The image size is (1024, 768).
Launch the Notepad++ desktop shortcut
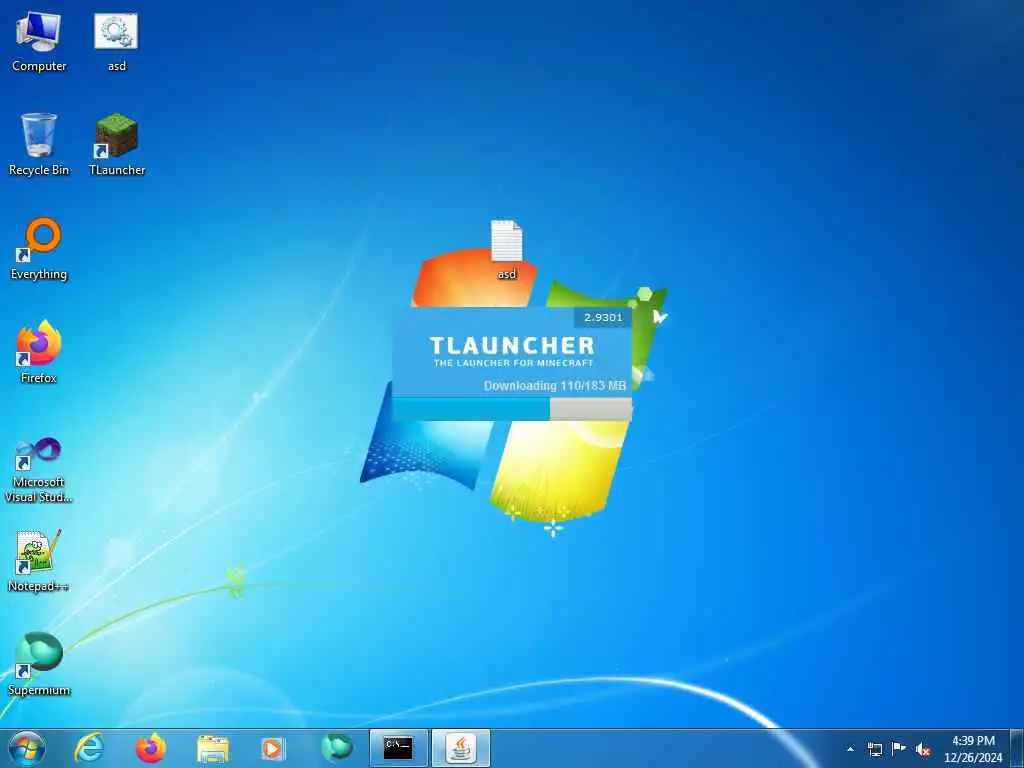[39, 561]
